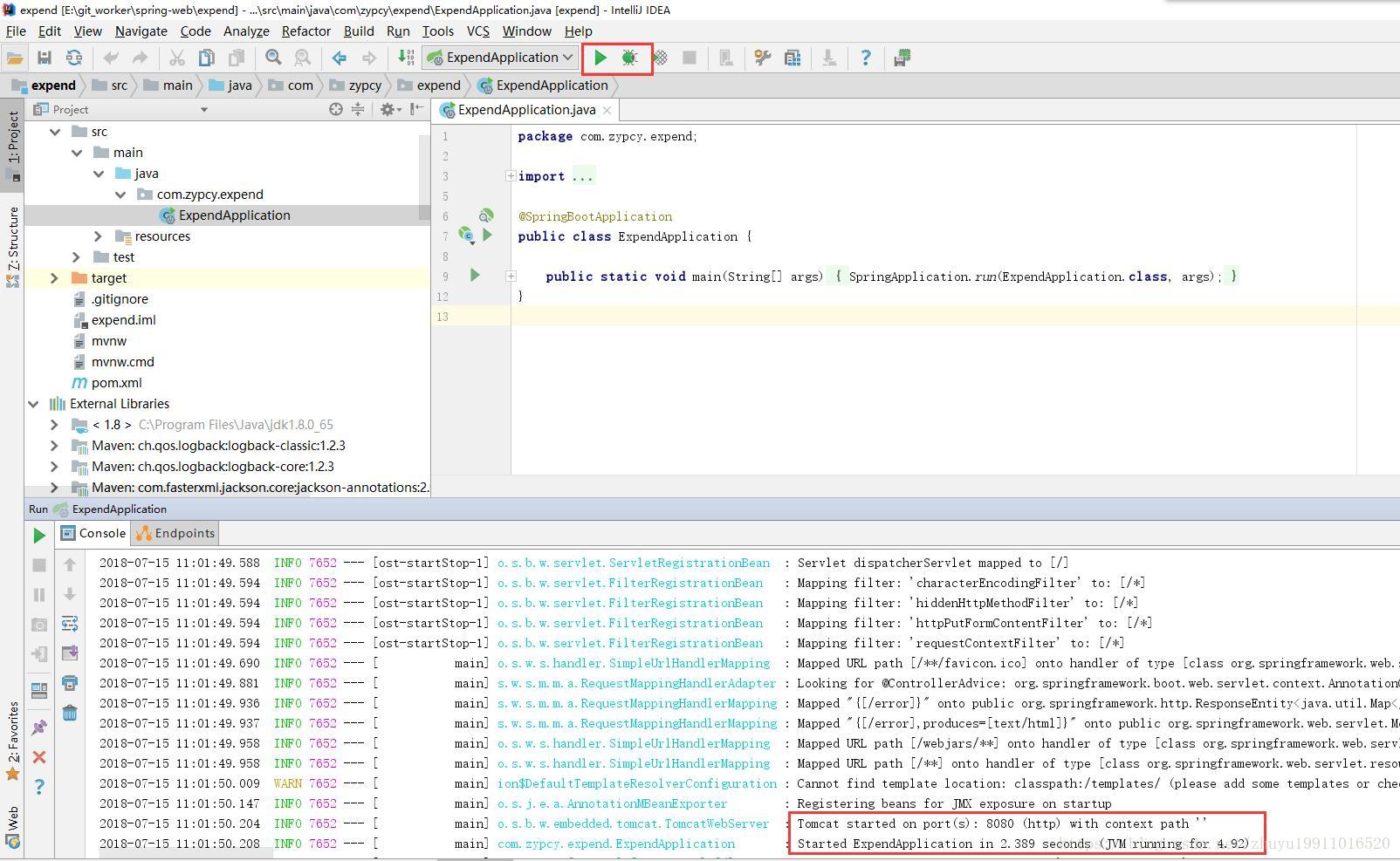Collapse all nodes in the Project panel
The image size is (1400, 861).
click(358, 109)
